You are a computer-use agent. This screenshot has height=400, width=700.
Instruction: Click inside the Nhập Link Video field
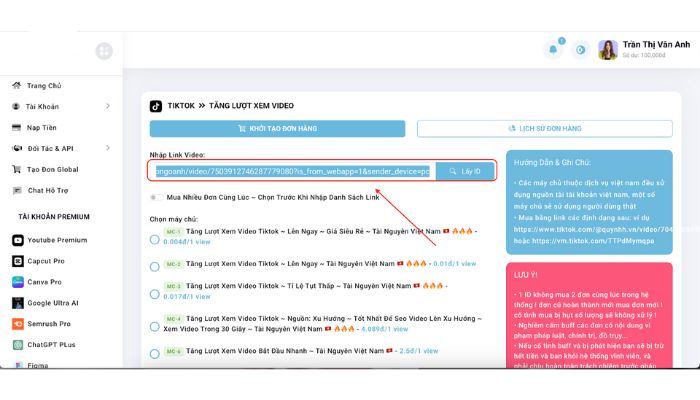coord(292,171)
